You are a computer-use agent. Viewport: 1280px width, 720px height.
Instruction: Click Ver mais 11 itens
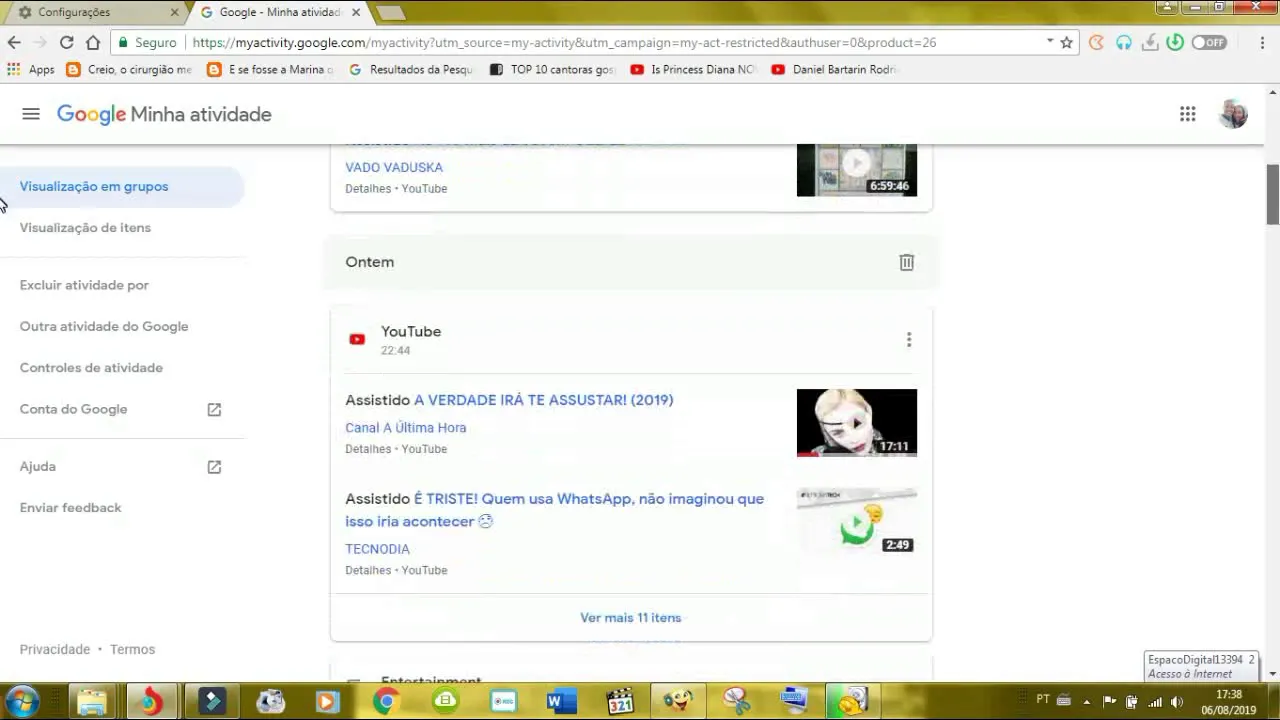pos(631,618)
